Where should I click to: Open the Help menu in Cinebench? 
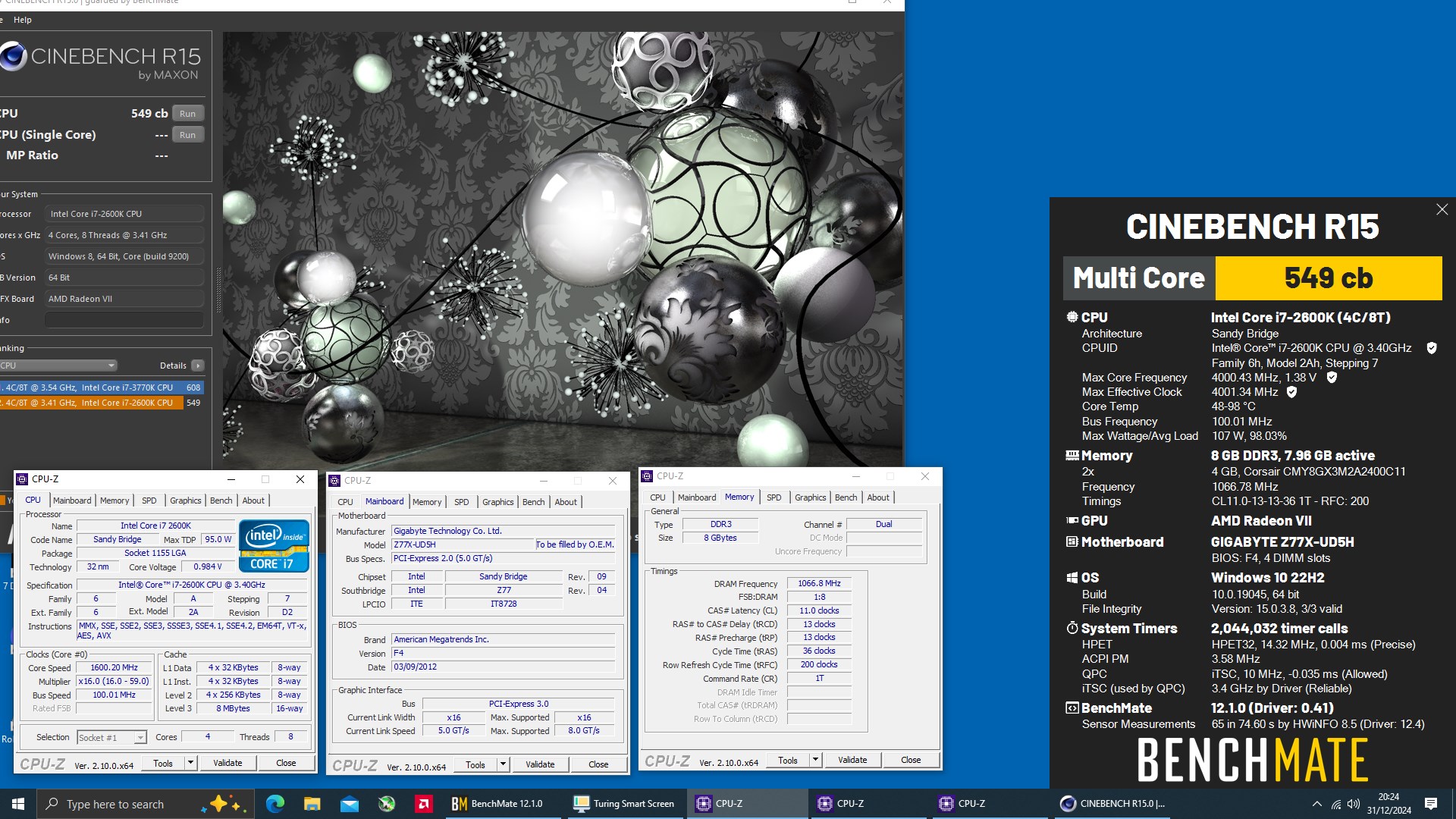23,20
